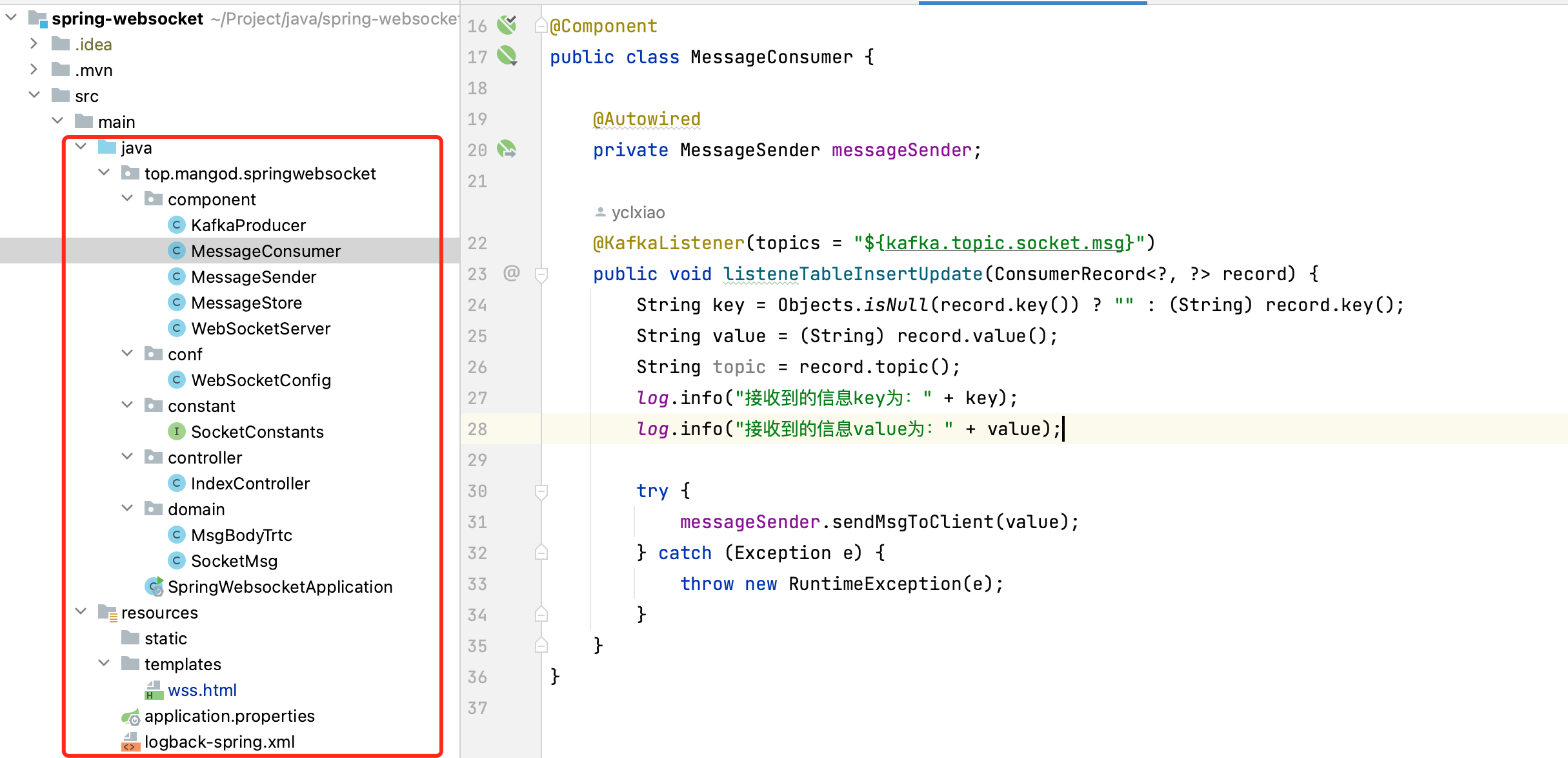Collapse the component package

(127, 199)
